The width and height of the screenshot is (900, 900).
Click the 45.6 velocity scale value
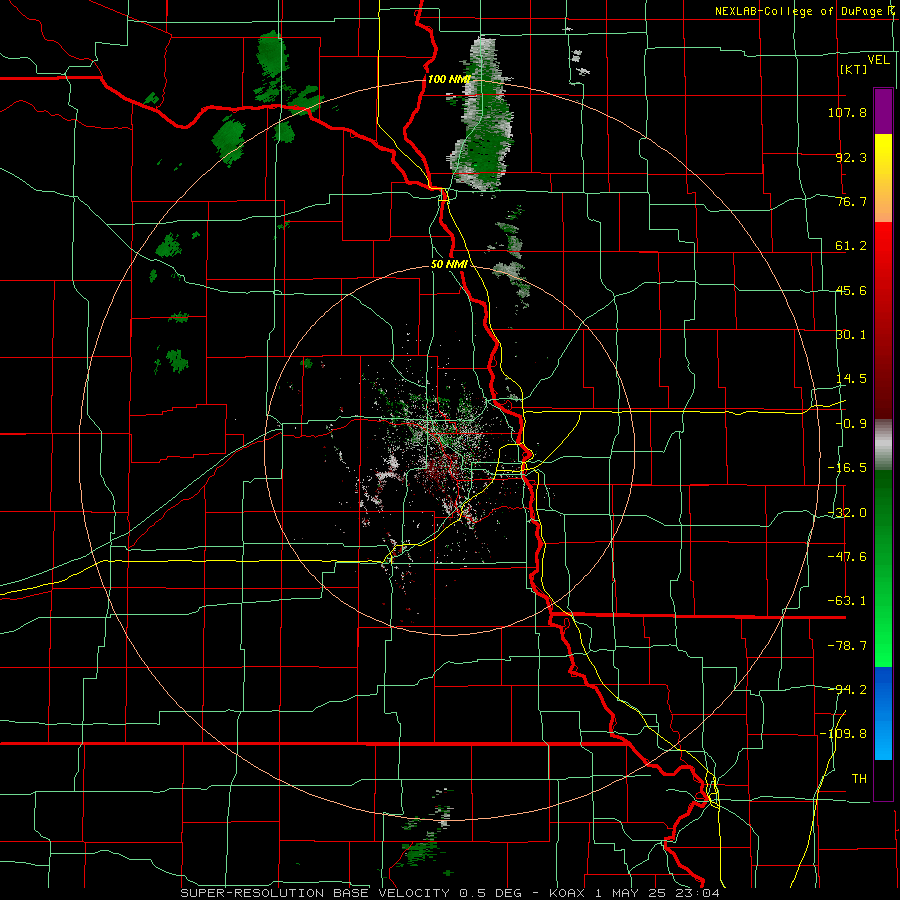(x=851, y=290)
